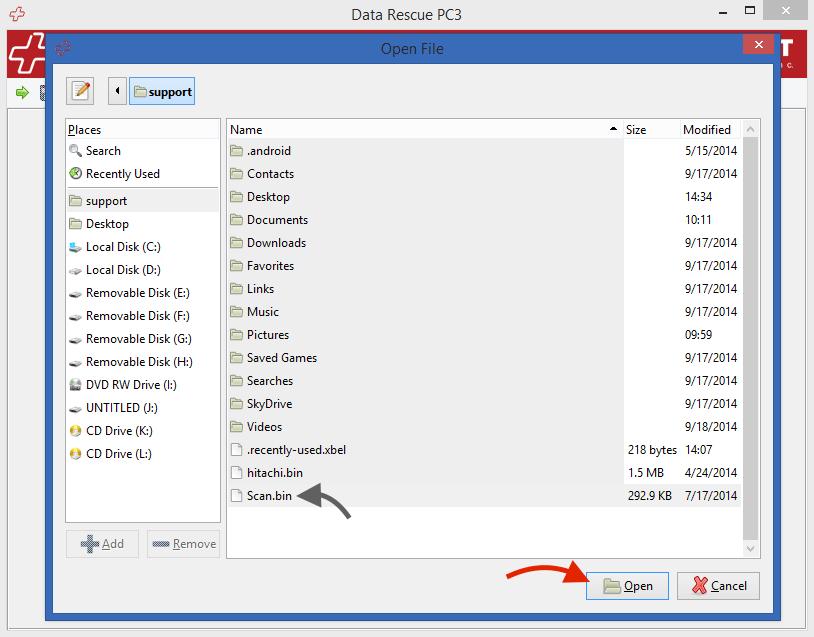814x637 pixels.
Task: Open the Recently Used entry
Action: coord(115,173)
